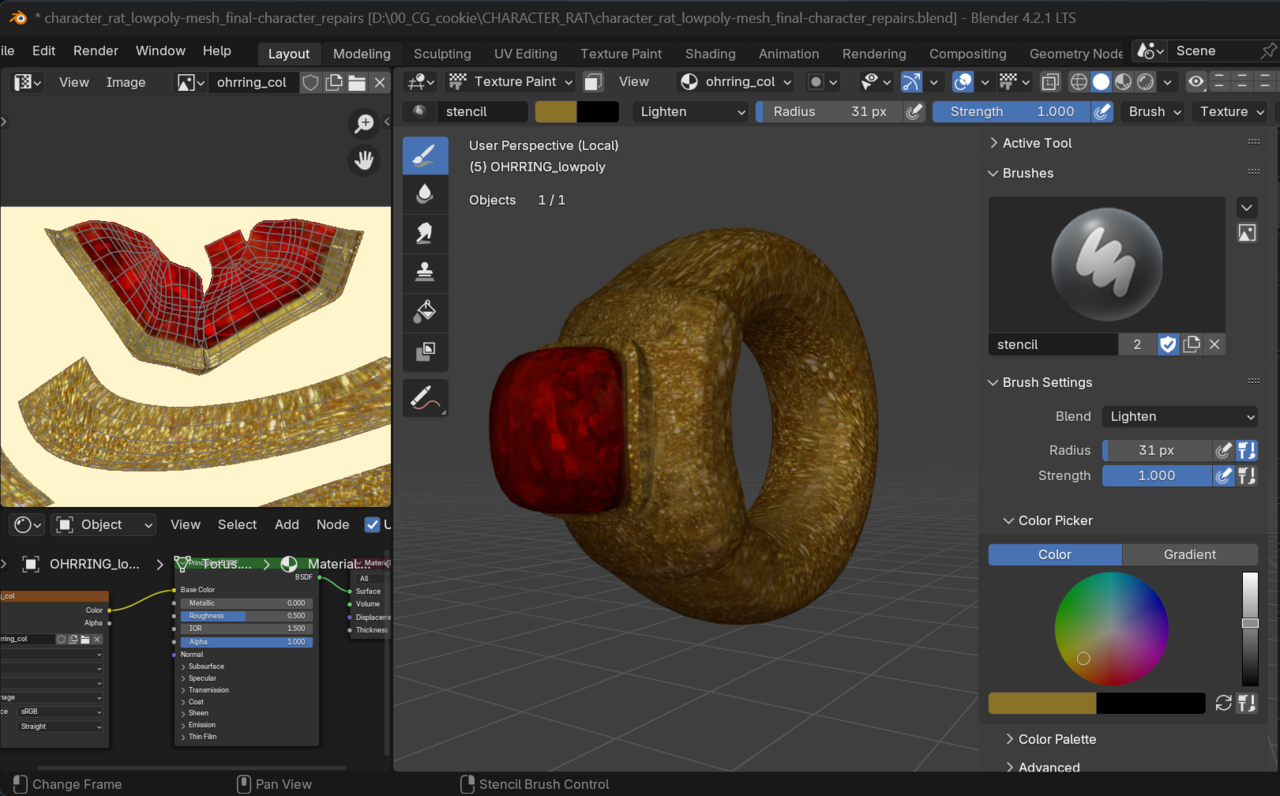Open the Render menu

tap(96, 51)
